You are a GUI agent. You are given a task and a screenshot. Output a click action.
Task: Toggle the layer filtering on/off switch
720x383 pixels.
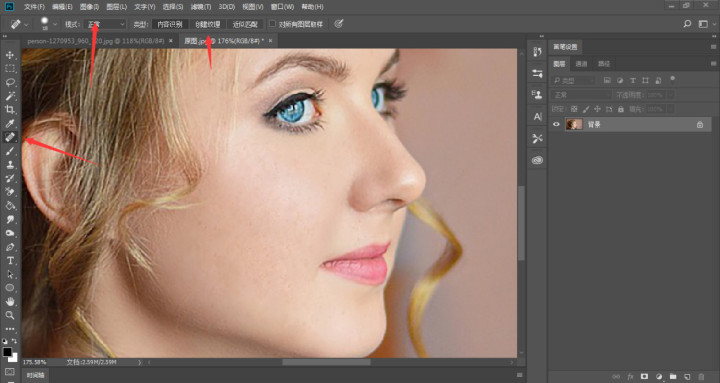pyautogui.click(x=673, y=79)
